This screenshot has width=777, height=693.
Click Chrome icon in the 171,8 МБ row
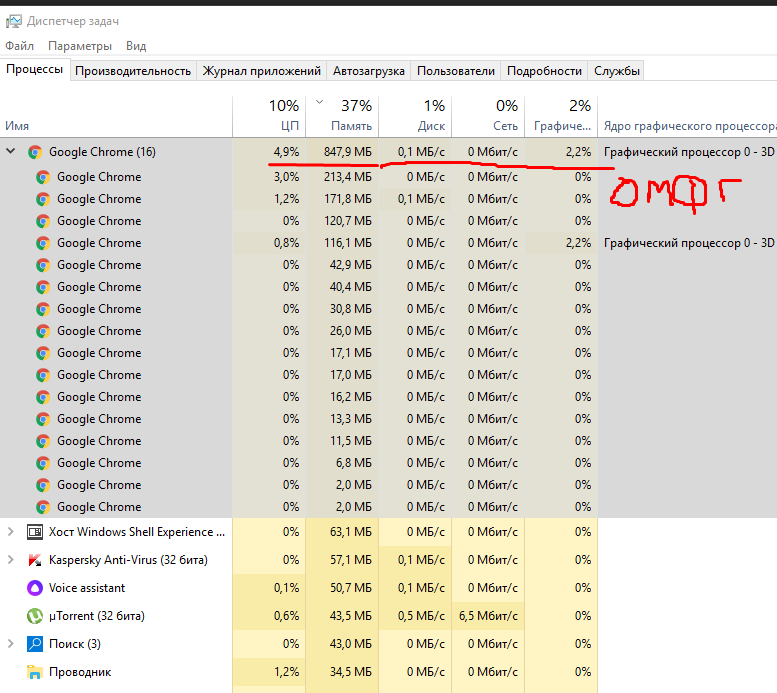click(x=43, y=199)
